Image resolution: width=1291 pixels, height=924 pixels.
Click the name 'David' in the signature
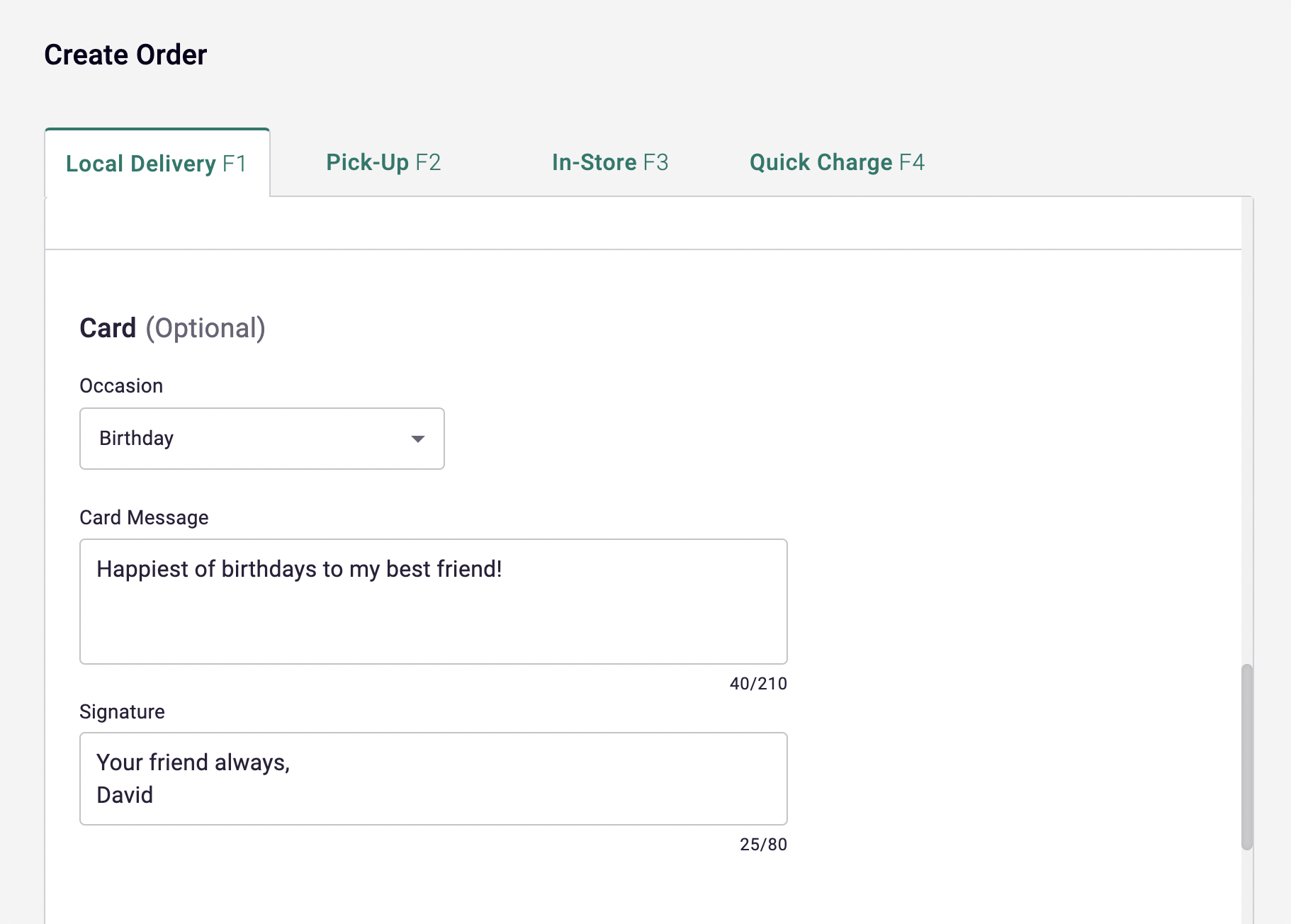(x=125, y=795)
